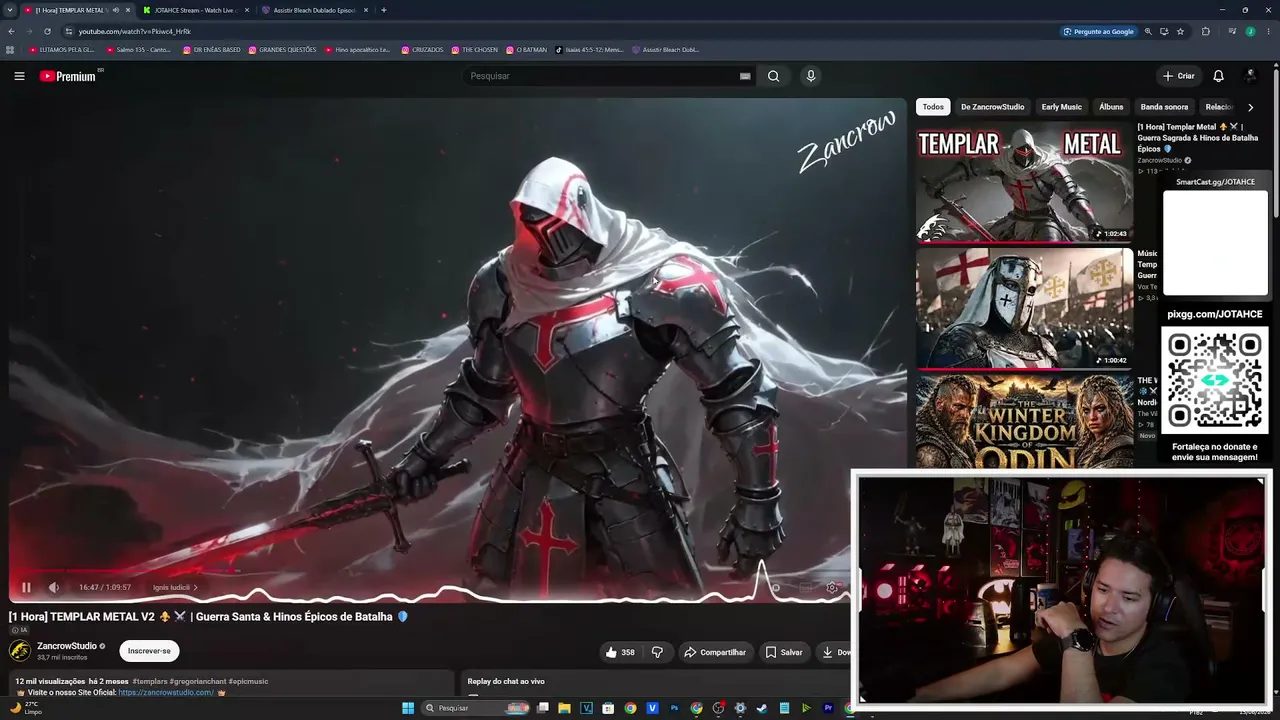Open YouTube notifications bell
The width and height of the screenshot is (1280, 720).
(x=1218, y=76)
